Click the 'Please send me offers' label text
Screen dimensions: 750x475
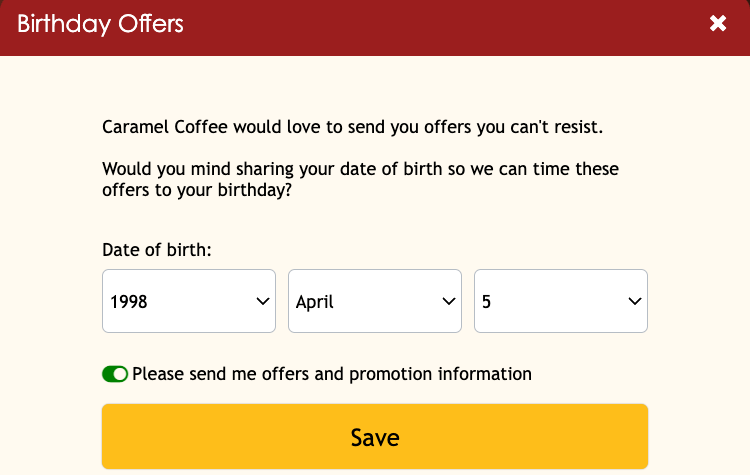(330, 374)
